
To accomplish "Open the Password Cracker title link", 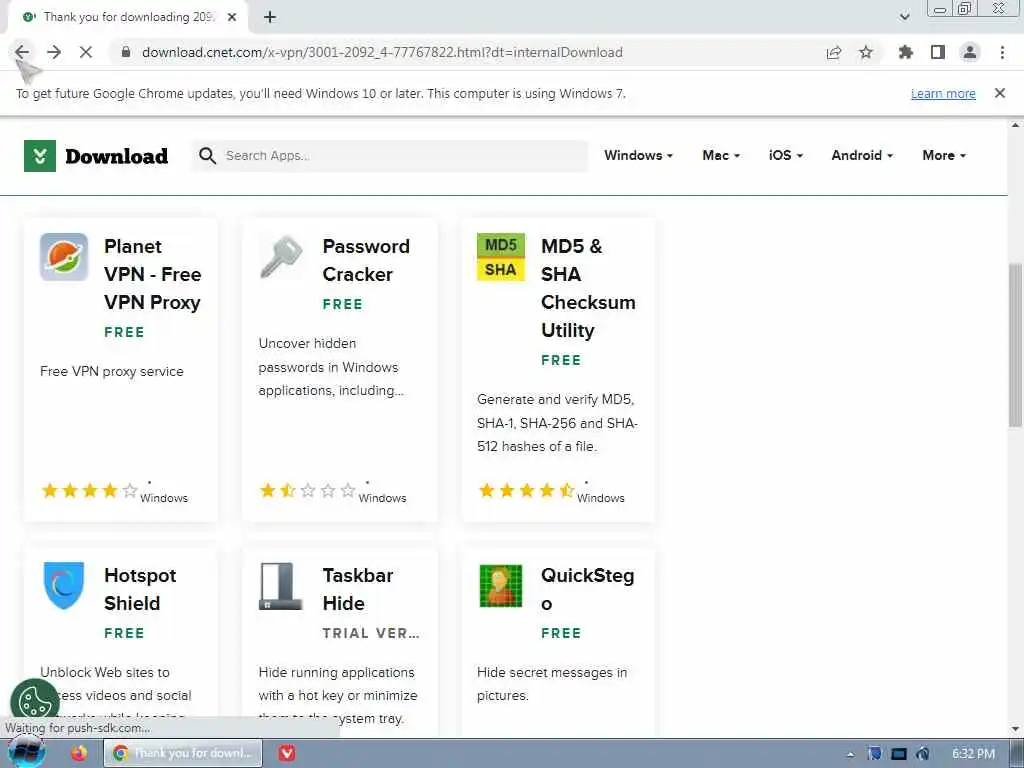I will click(x=366, y=260).
